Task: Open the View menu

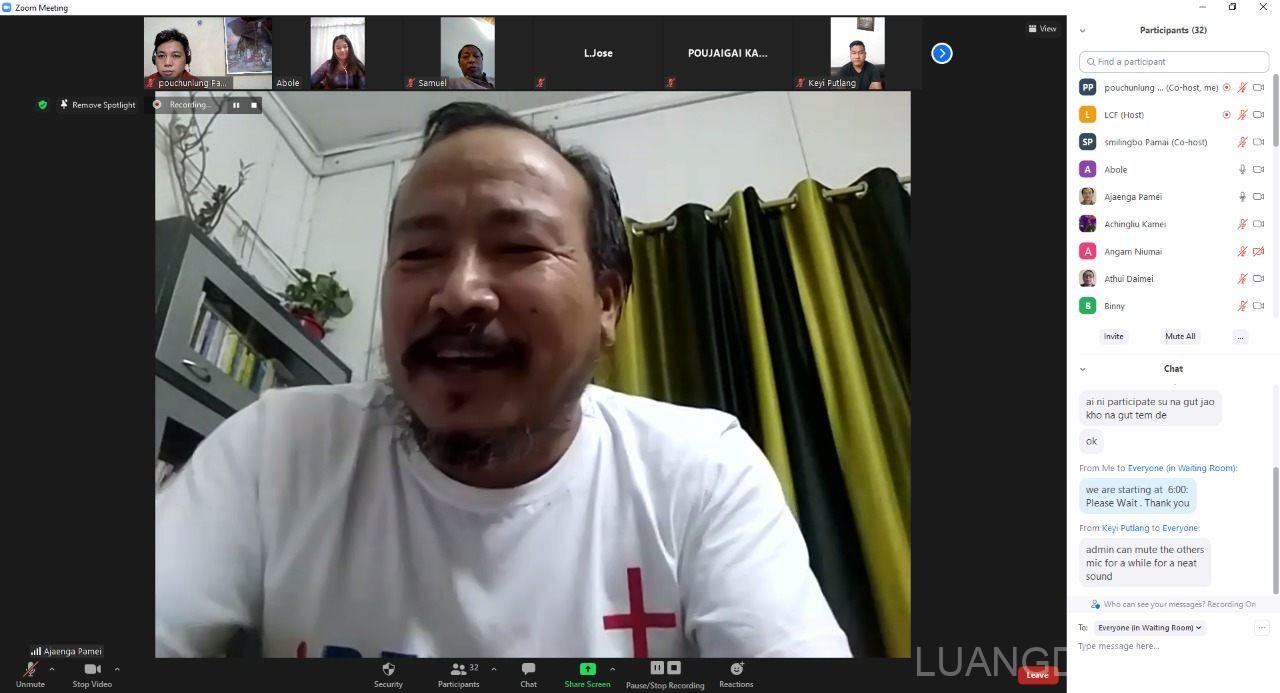Action: tap(1042, 29)
